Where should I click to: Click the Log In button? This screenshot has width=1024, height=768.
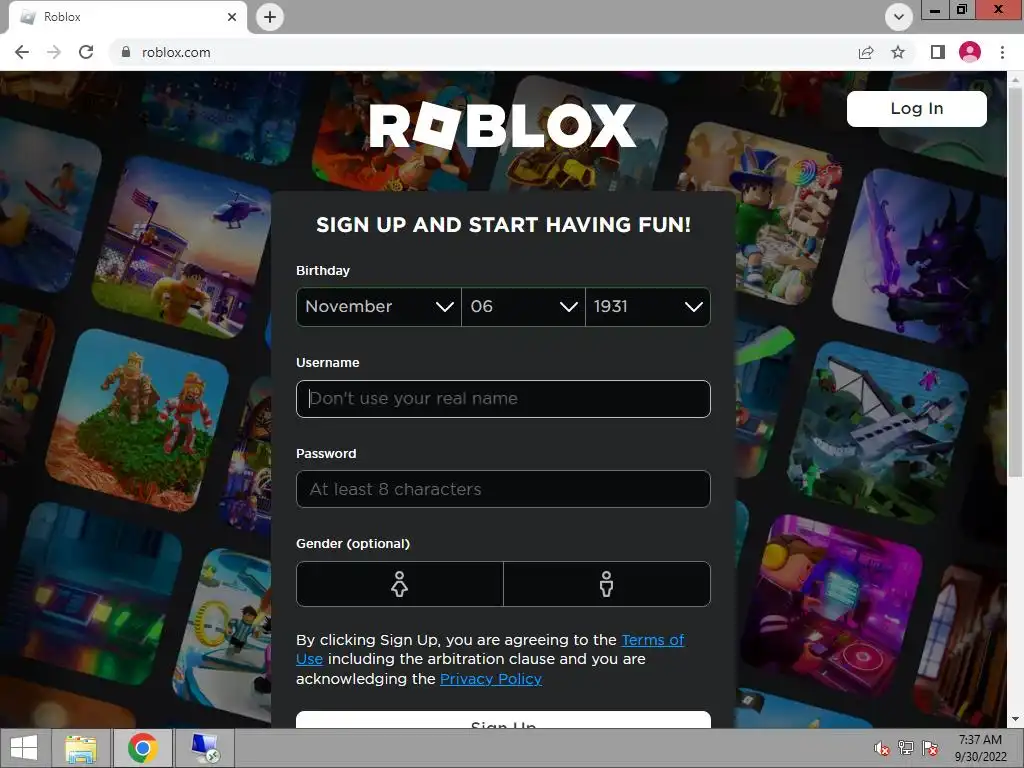pos(916,108)
